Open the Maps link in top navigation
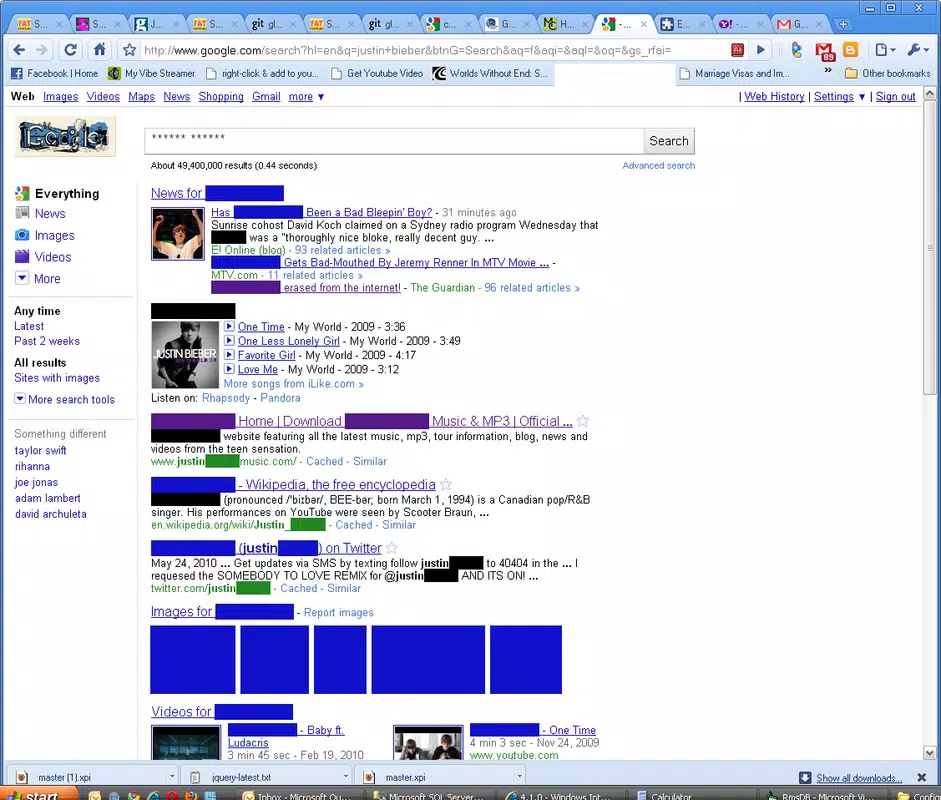 point(142,97)
